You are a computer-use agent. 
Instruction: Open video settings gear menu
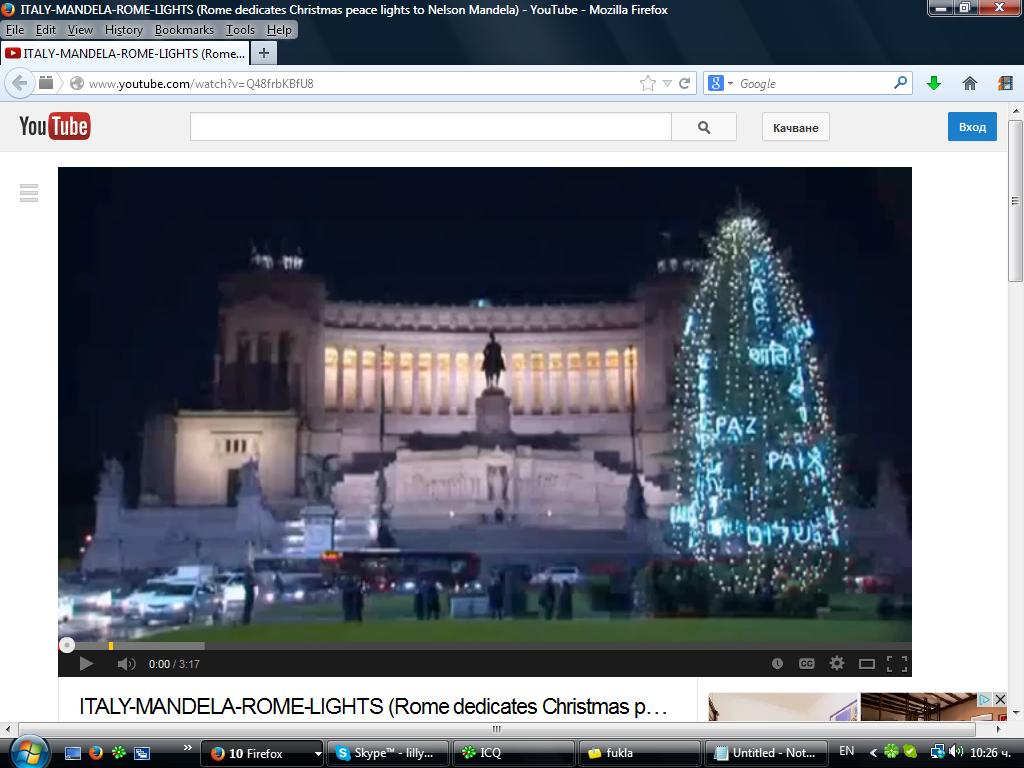click(x=837, y=663)
